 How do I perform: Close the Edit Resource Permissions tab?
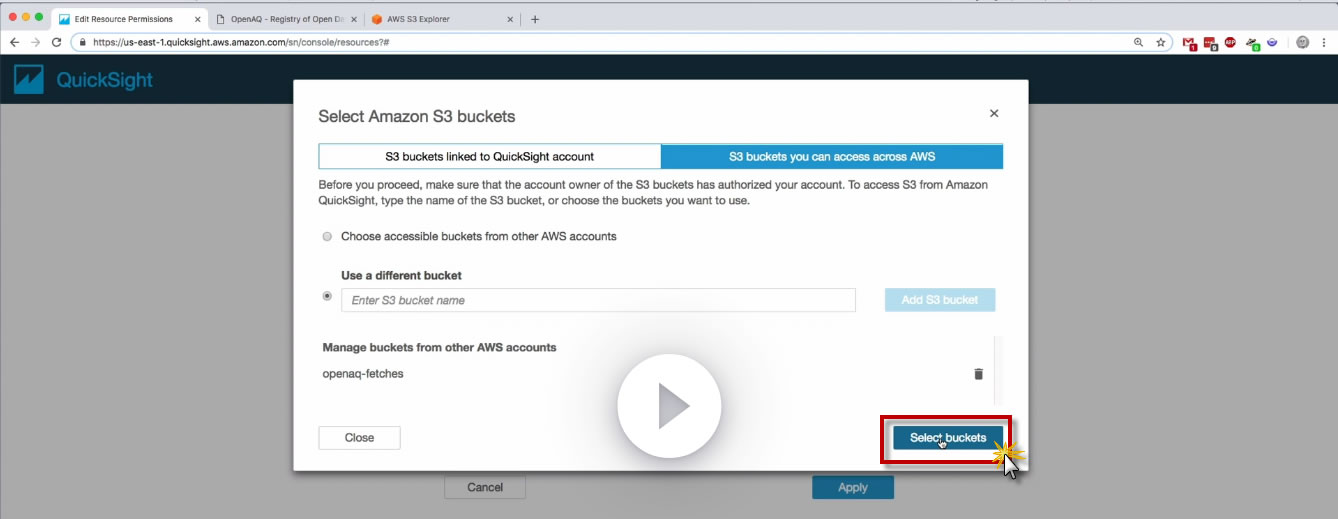point(197,19)
